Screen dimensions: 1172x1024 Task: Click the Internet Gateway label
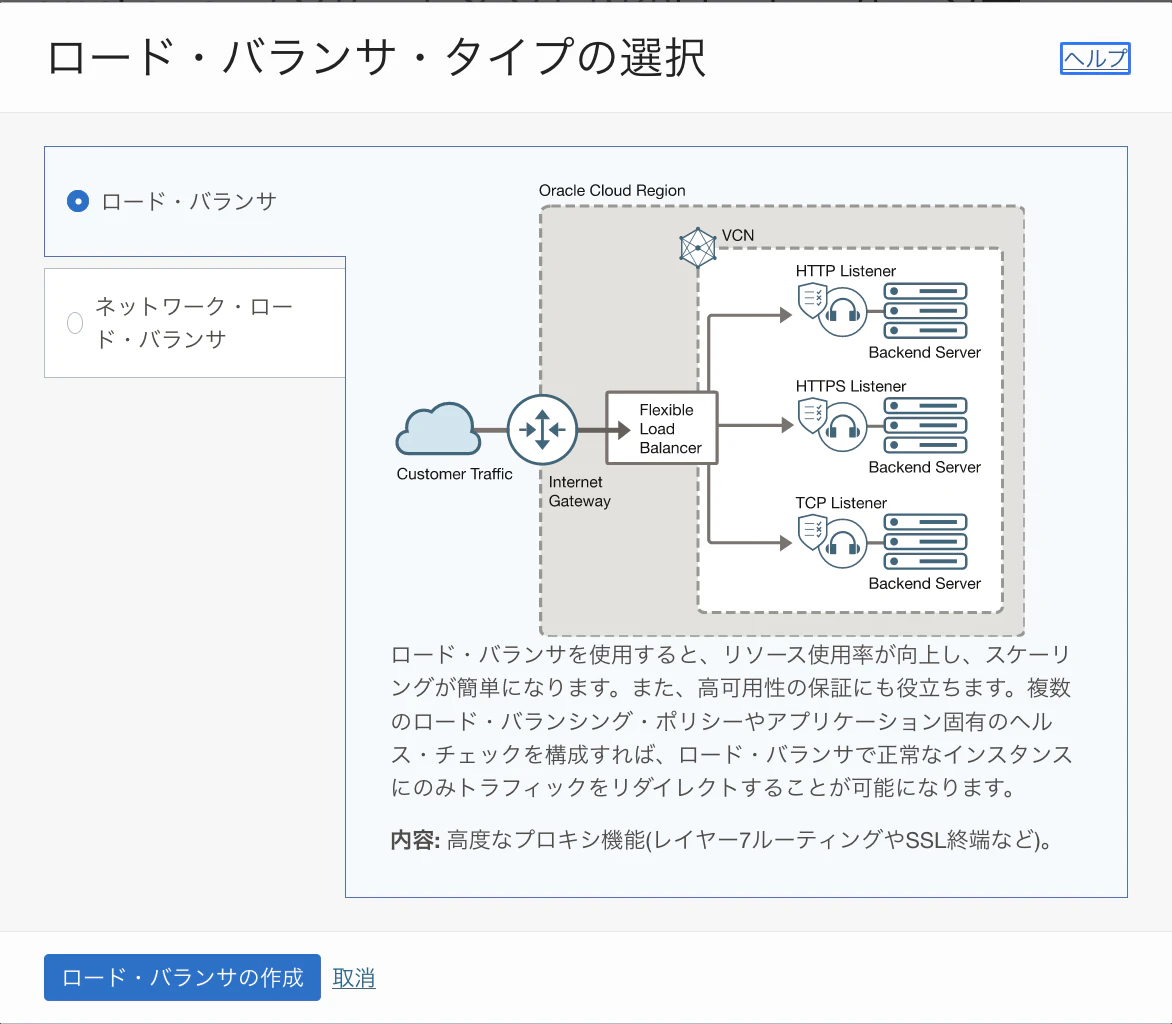(579, 491)
